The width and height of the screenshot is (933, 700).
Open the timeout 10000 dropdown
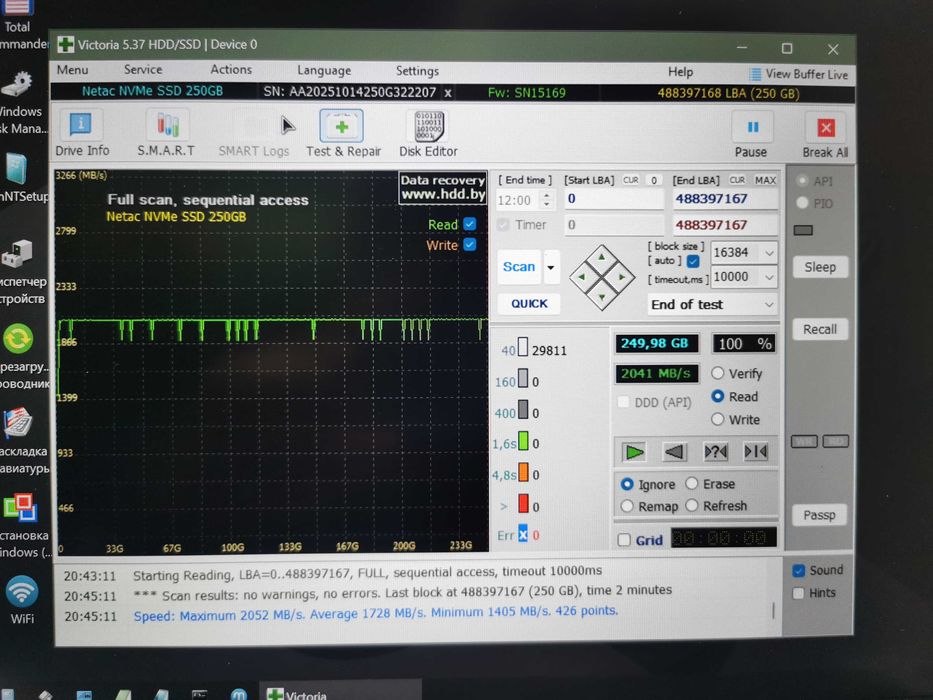[768, 278]
